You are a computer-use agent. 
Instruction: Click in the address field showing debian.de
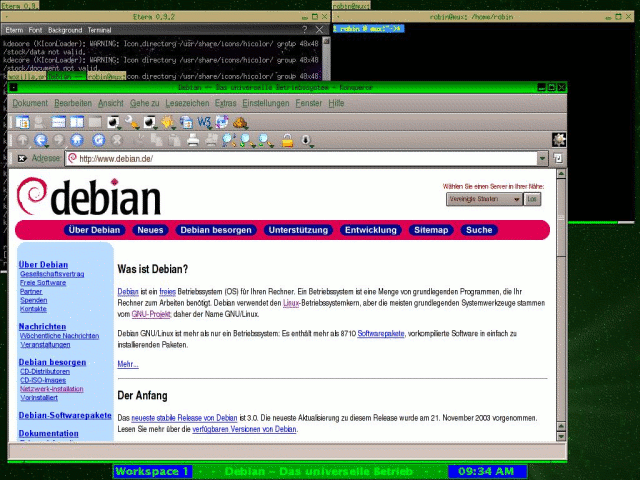(301, 158)
